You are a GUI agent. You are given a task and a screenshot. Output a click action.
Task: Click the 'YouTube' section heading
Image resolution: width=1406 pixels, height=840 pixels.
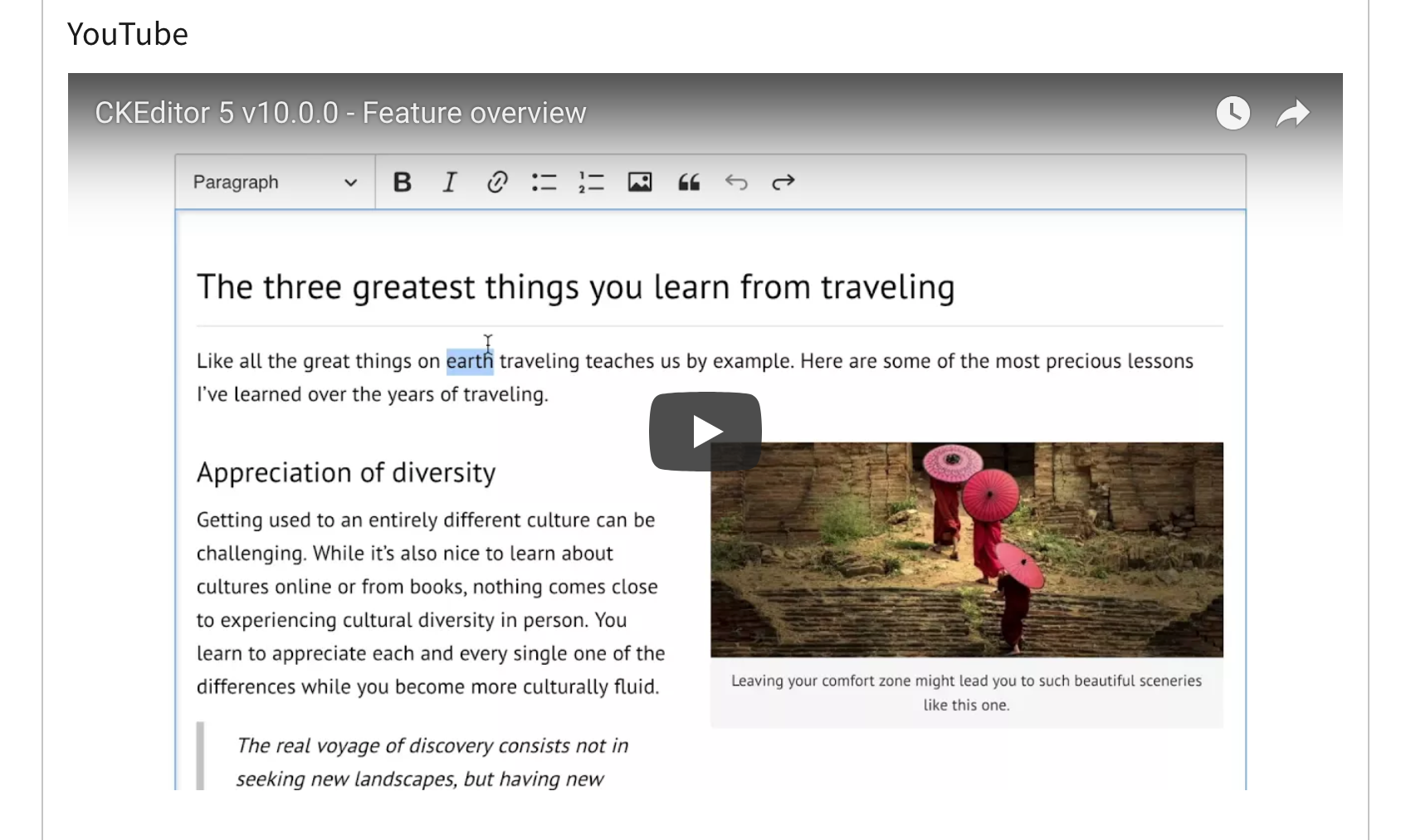point(128,34)
